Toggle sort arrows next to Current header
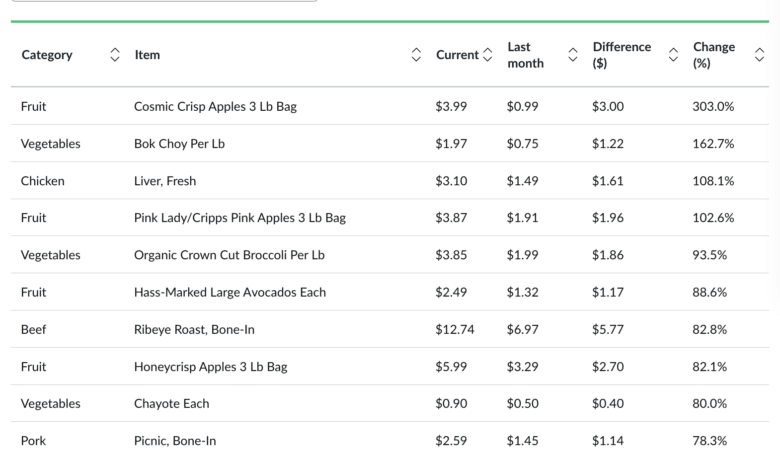The image size is (780, 461). [x=487, y=55]
